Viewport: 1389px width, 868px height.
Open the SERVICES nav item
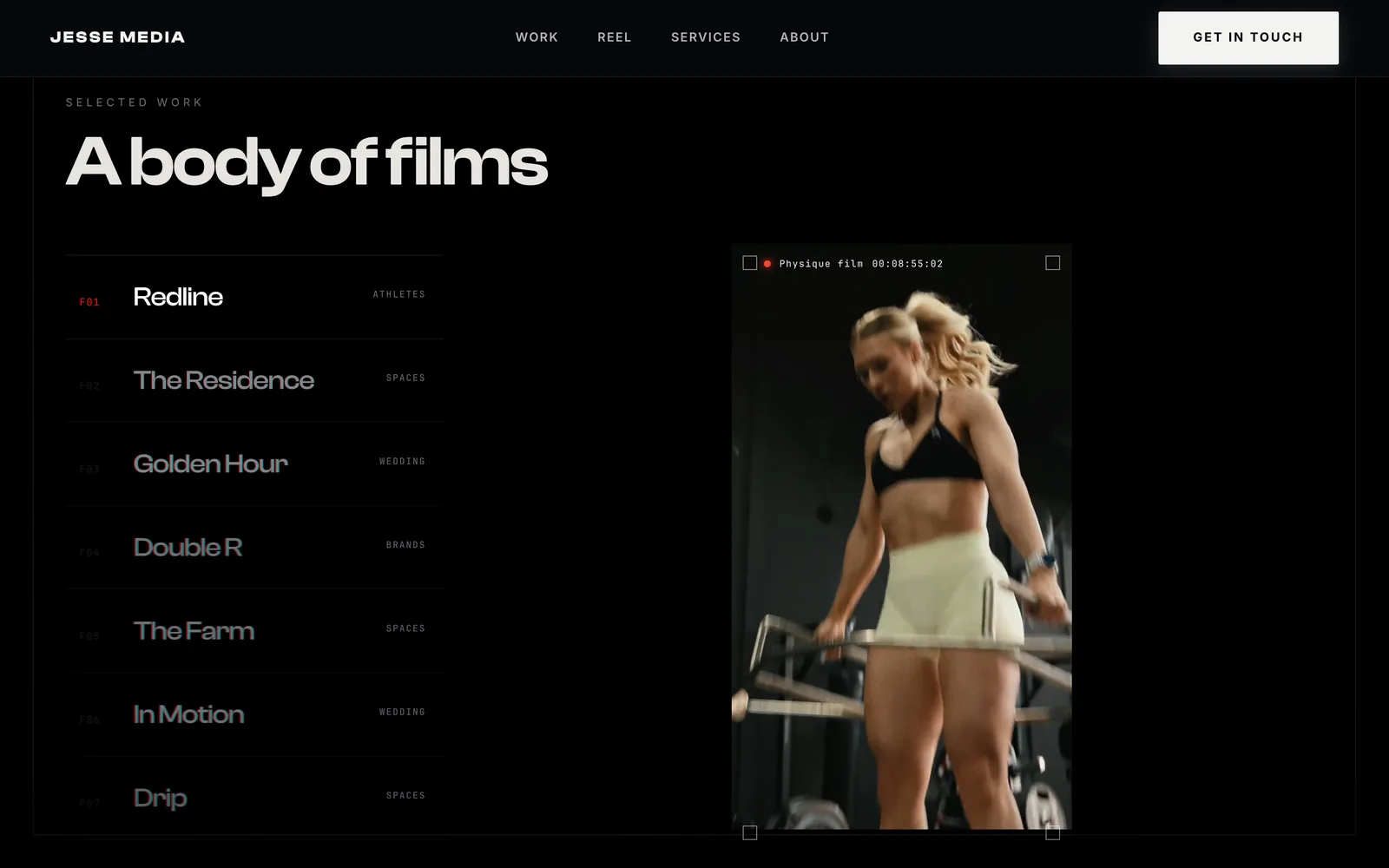tap(706, 37)
